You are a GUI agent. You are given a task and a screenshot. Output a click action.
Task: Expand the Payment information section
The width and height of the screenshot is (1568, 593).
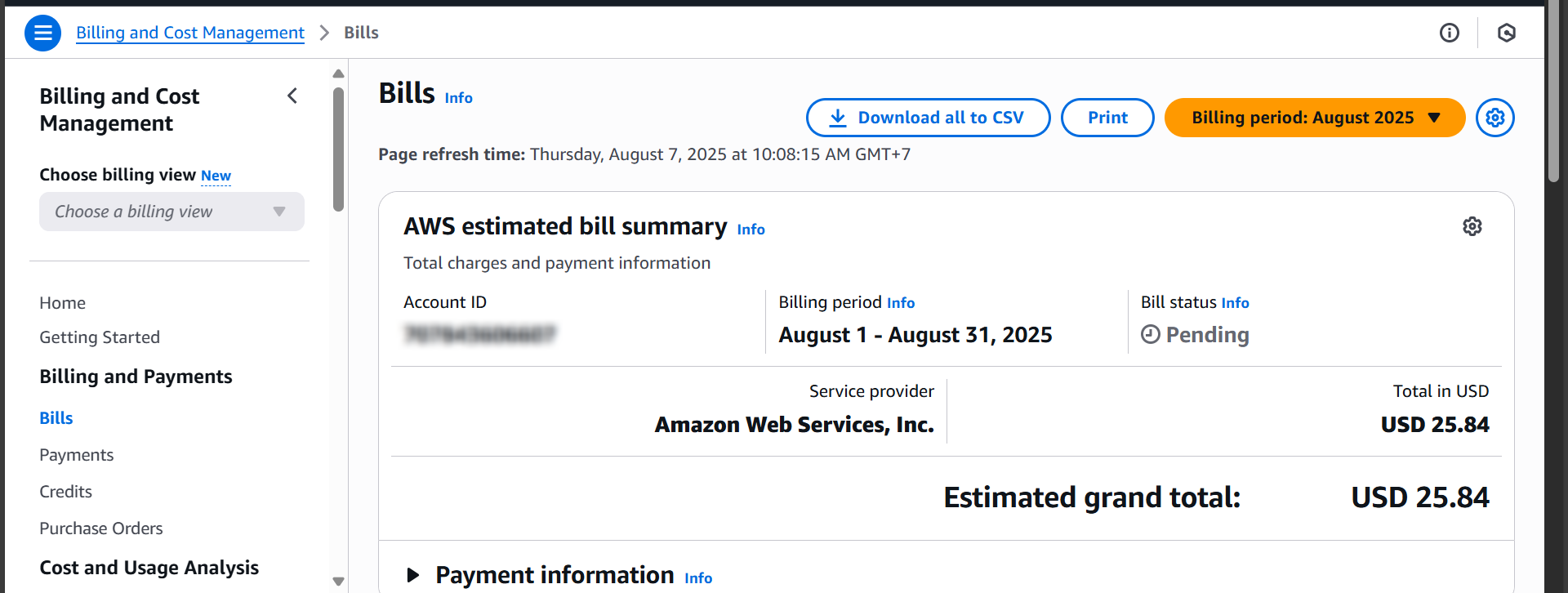click(412, 574)
